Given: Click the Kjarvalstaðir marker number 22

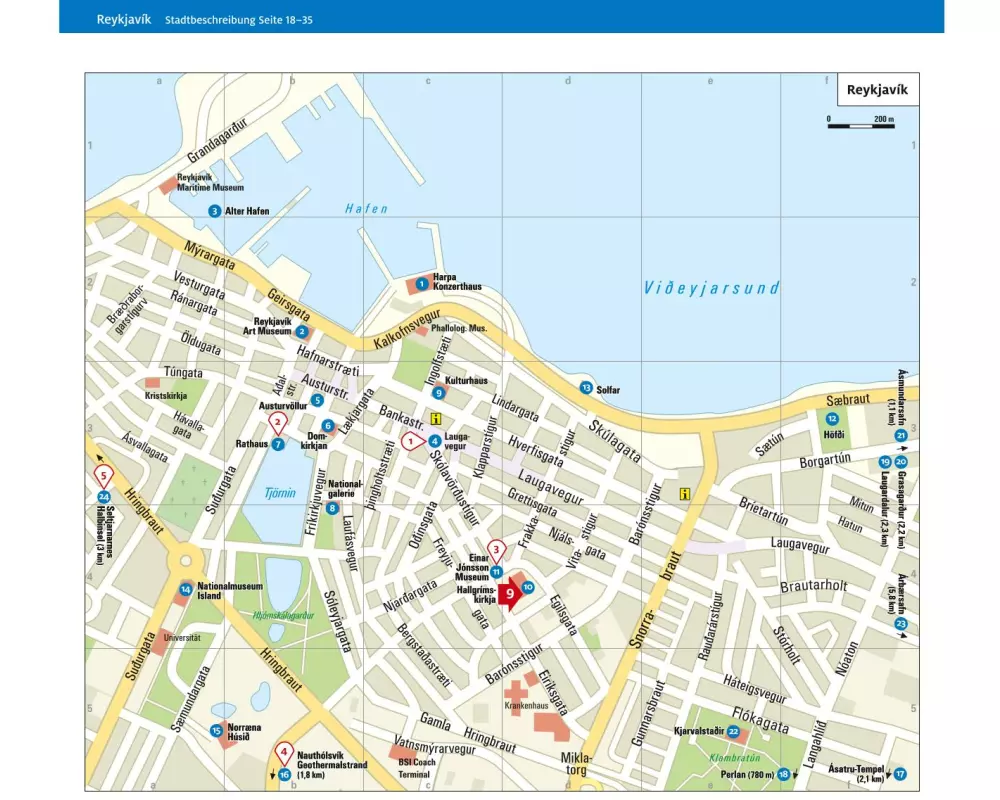Looking at the screenshot, I should 733,732.
